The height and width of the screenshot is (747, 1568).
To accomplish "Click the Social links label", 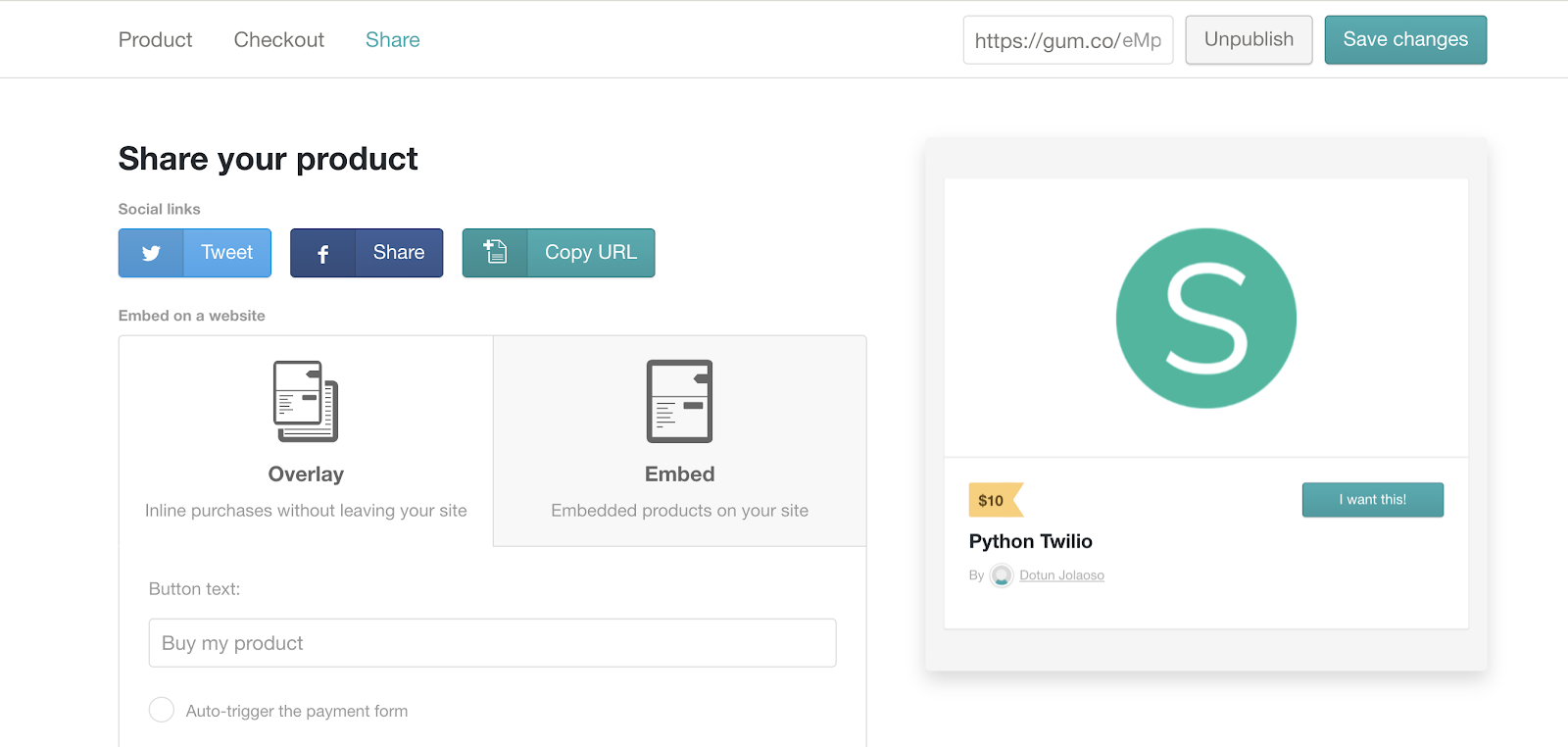I will point(159,209).
